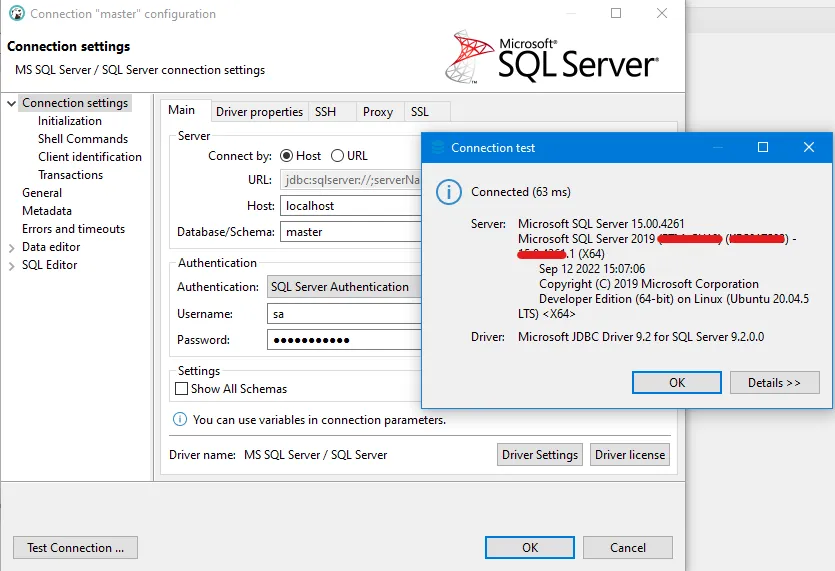Viewport: 835px width, 571px height.
Task: Click the Details >> button
Action: [774, 382]
